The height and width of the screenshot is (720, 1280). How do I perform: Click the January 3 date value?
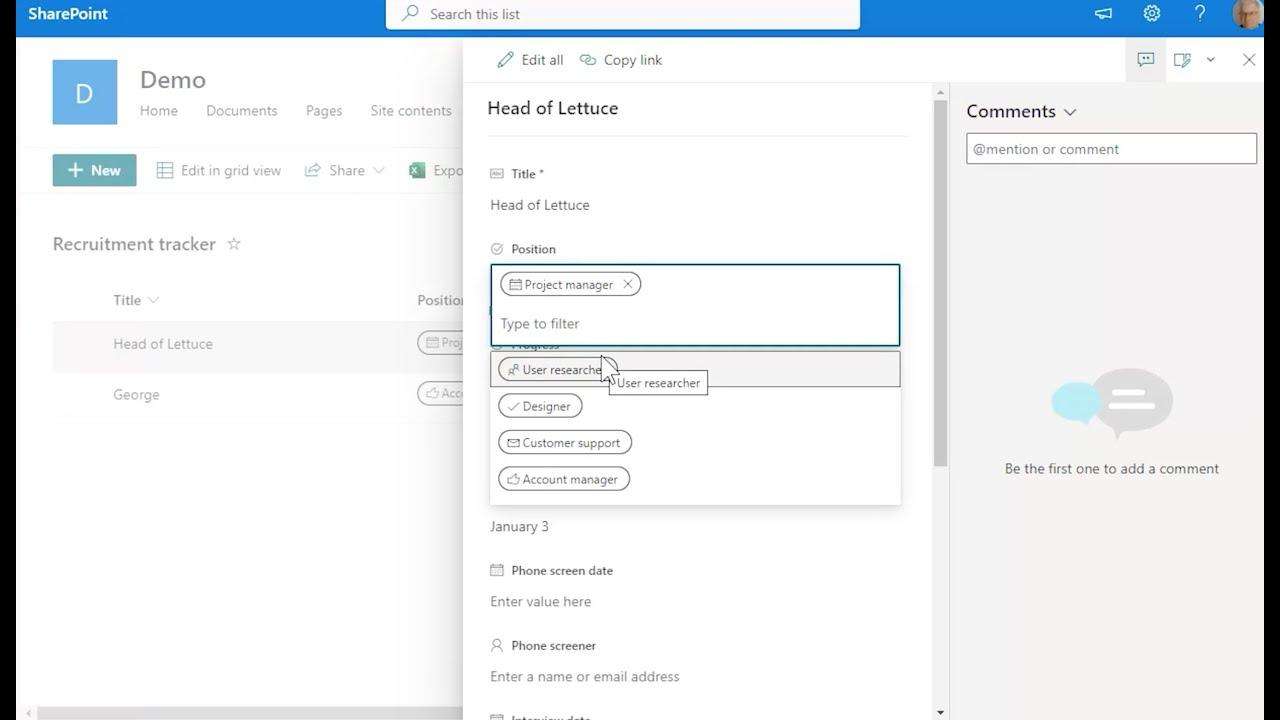tap(519, 526)
